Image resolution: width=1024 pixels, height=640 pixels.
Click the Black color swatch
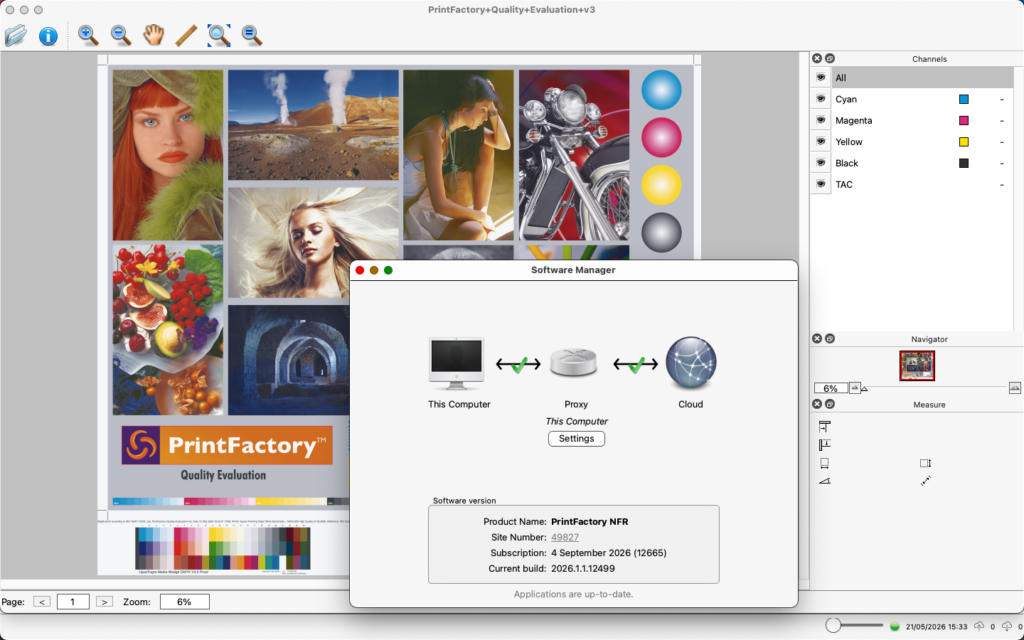pos(963,163)
